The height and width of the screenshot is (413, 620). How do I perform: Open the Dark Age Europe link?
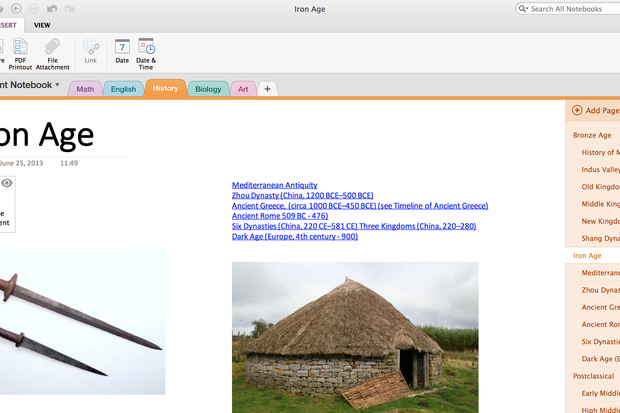point(295,237)
